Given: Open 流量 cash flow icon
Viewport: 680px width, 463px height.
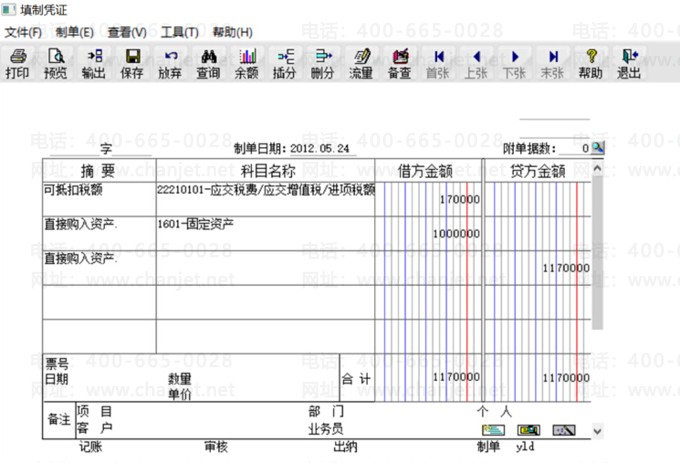Looking at the screenshot, I should 361,64.
